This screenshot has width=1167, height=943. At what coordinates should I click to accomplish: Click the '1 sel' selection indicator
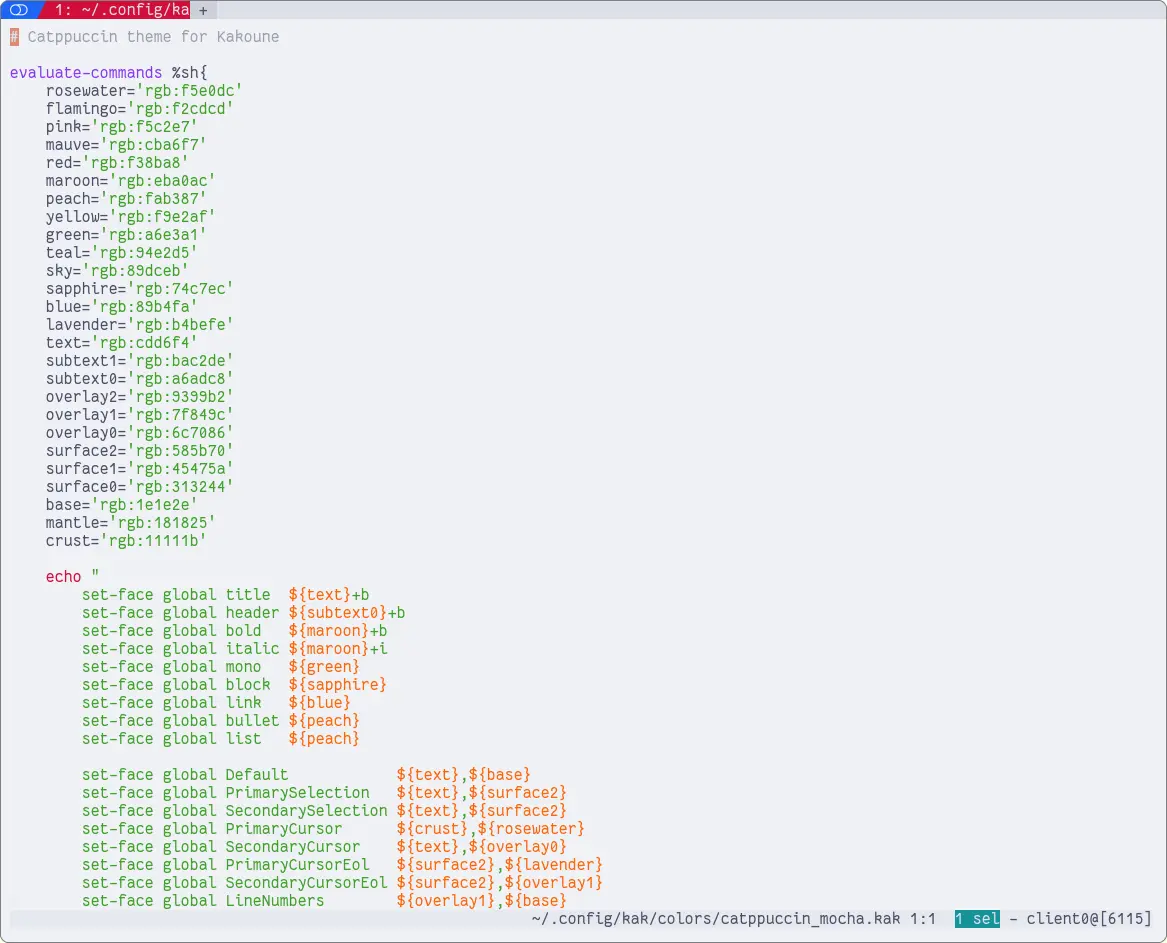click(x=977, y=918)
